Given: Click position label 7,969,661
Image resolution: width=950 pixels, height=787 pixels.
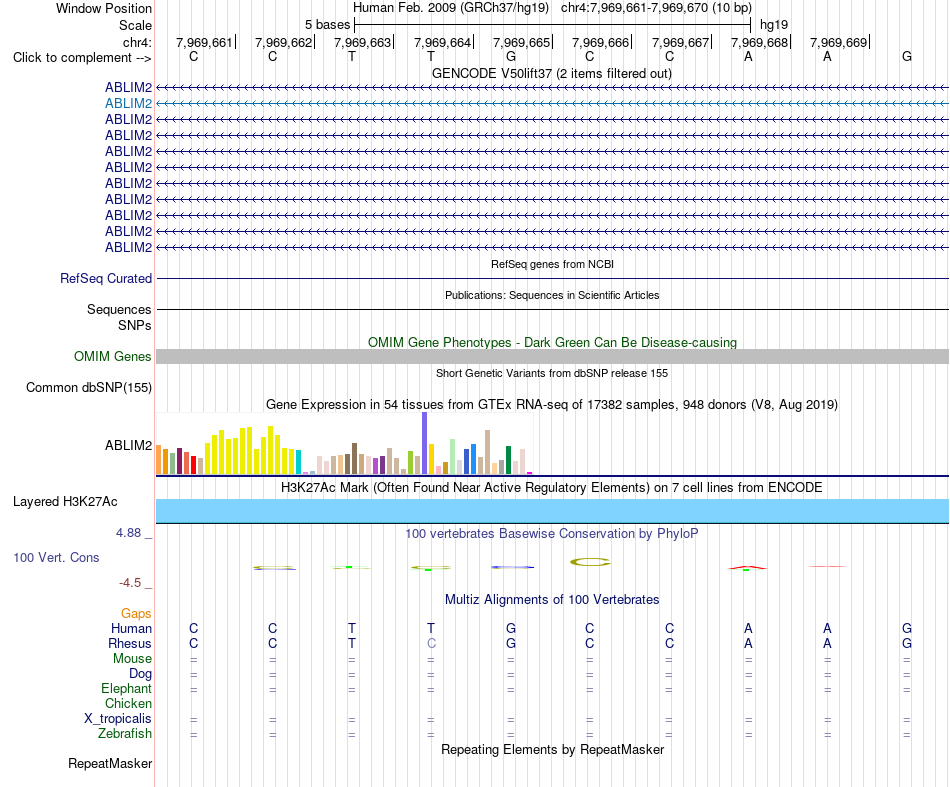Looking at the screenshot, I should pos(204,42).
